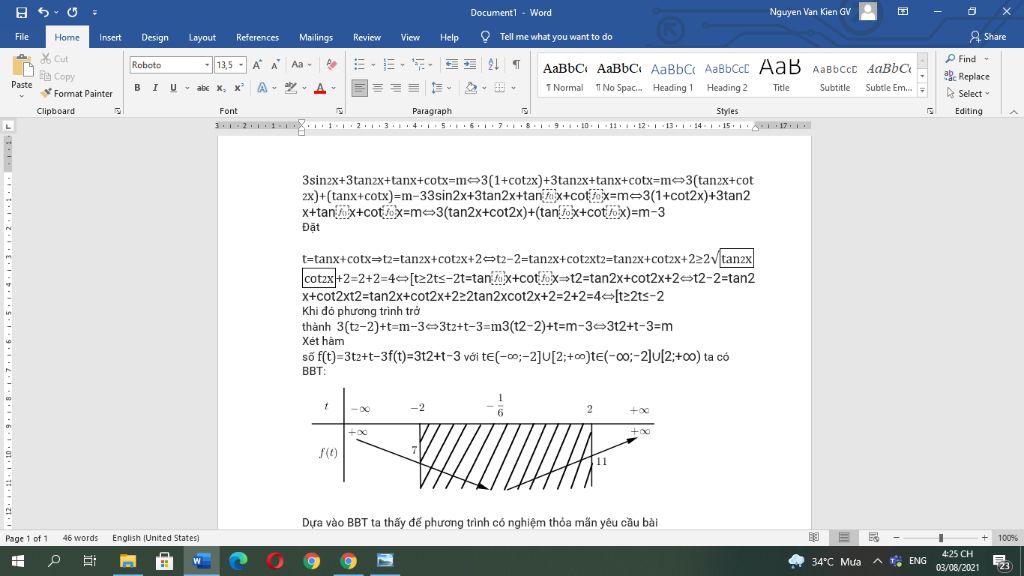This screenshot has width=1024, height=576.
Task: Redo the last action
Action: click(x=72, y=12)
